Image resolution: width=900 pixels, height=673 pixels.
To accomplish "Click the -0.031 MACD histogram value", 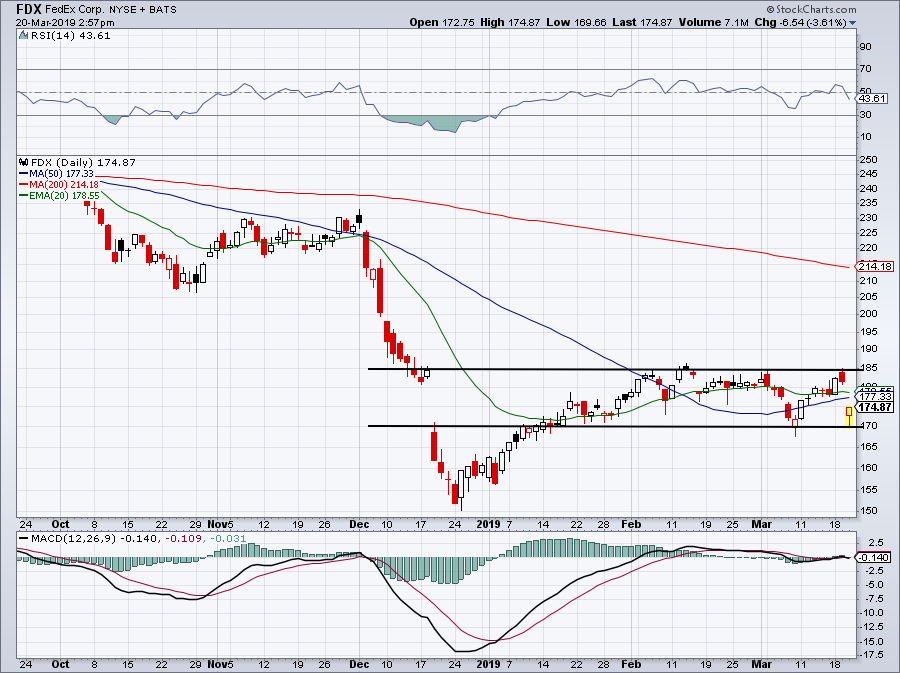I will click(228, 539).
